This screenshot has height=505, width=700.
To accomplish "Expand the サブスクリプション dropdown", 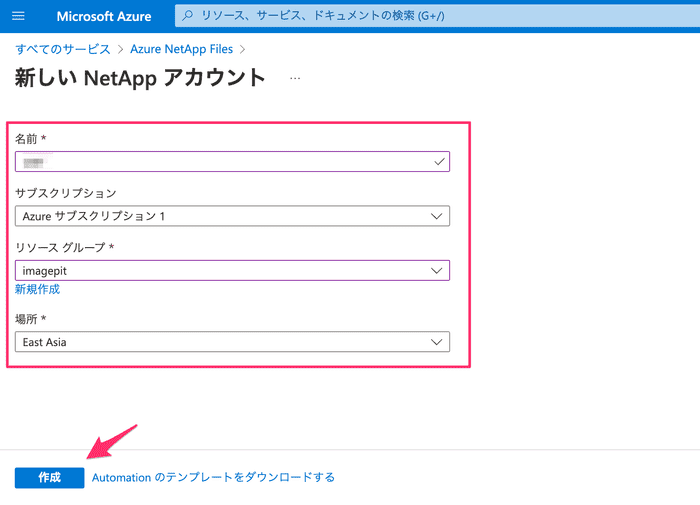I will tap(232, 216).
